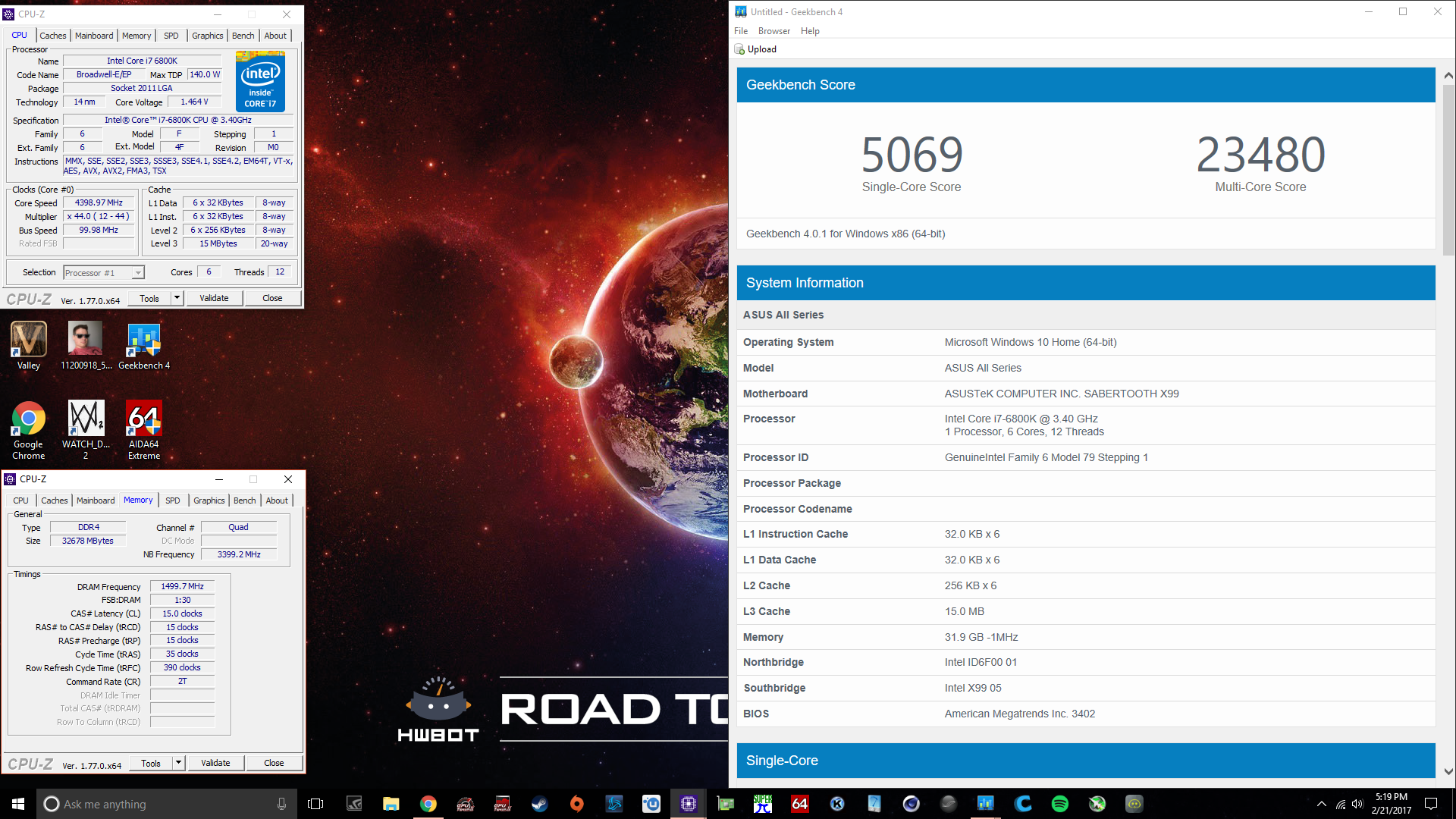
Task: Open Super Pi from the taskbar
Action: tap(763, 804)
